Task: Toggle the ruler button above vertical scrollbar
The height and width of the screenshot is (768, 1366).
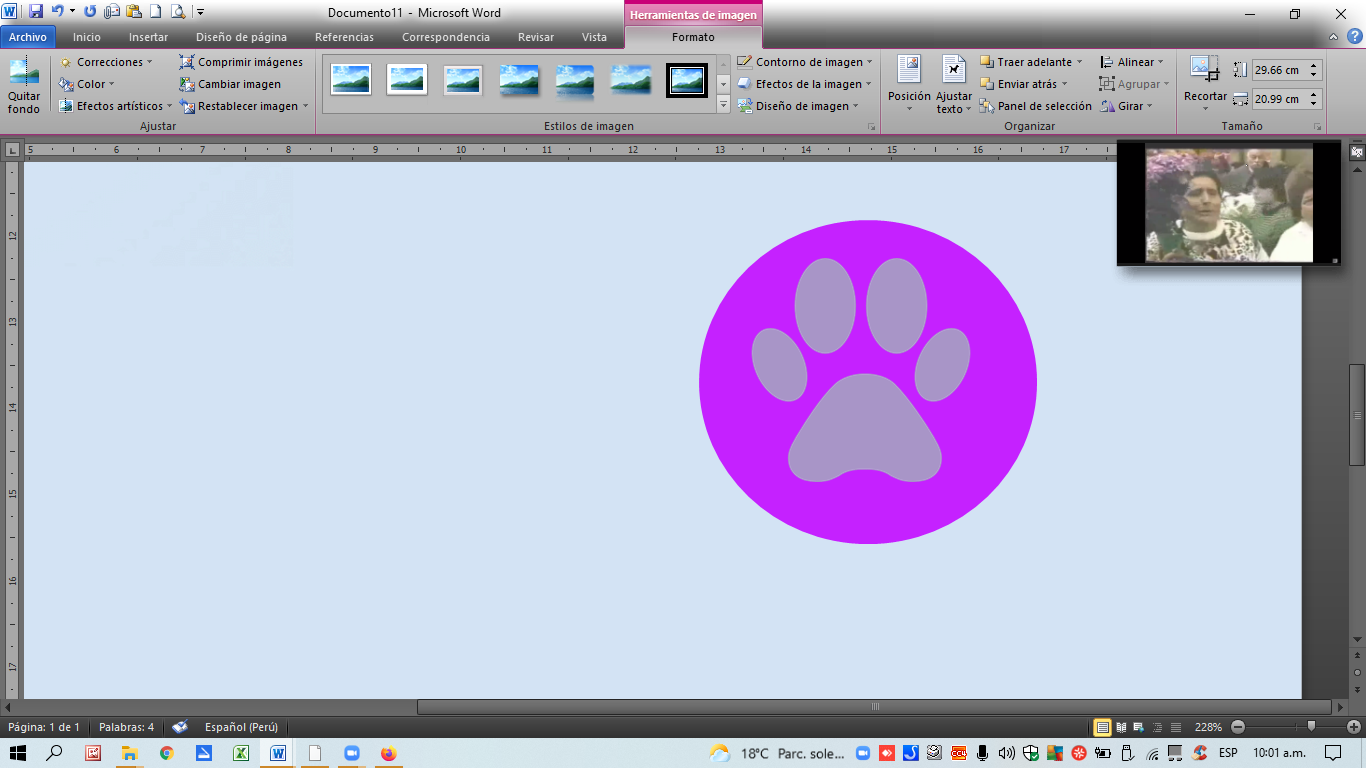Action: pyautogui.click(x=1357, y=152)
